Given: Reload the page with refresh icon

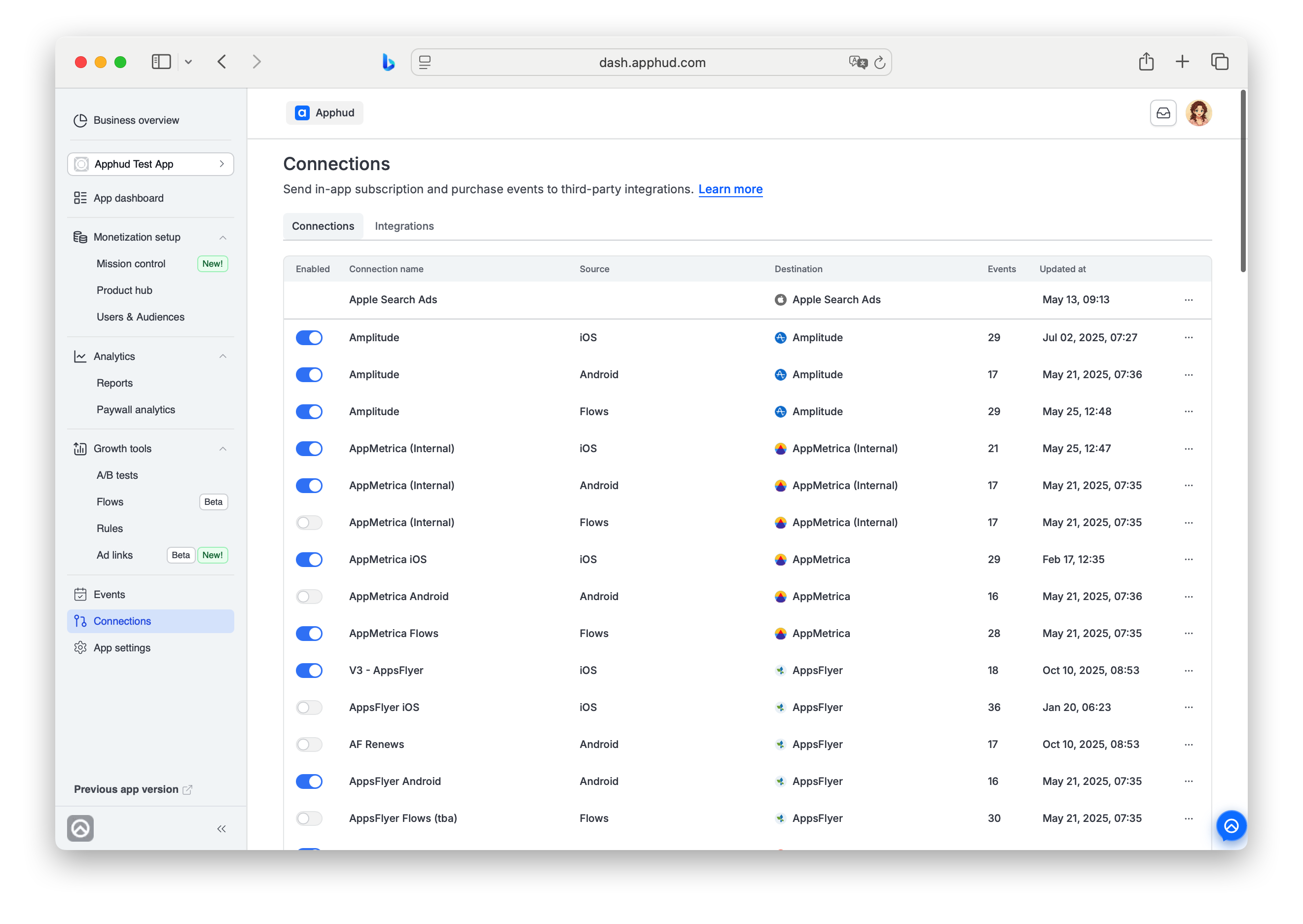Looking at the screenshot, I should click(x=880, y=62).
